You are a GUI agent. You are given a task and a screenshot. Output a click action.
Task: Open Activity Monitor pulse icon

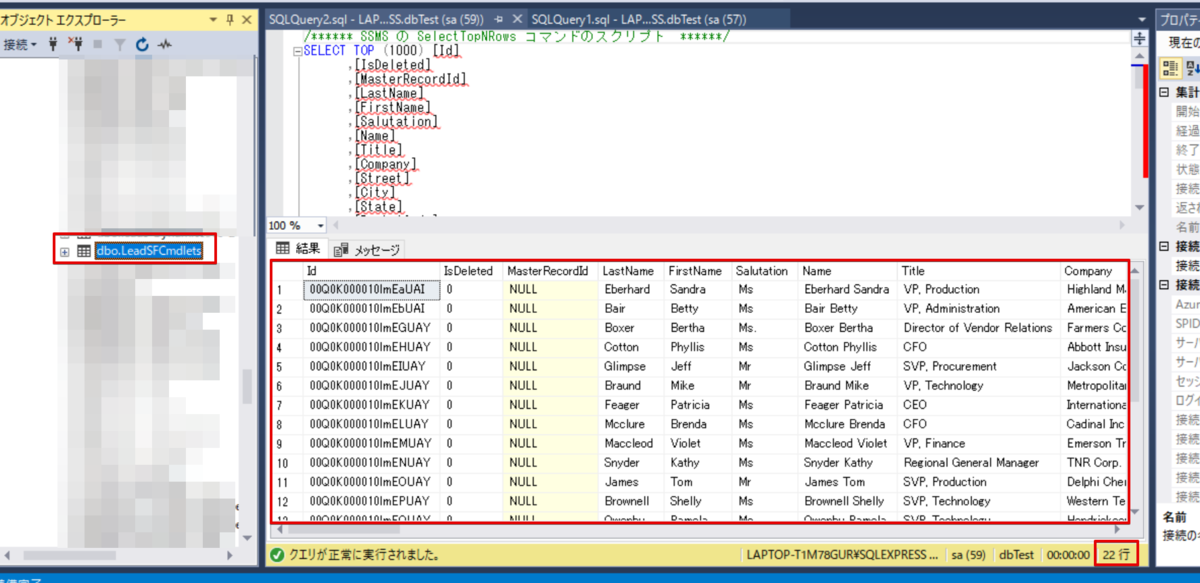164,45
